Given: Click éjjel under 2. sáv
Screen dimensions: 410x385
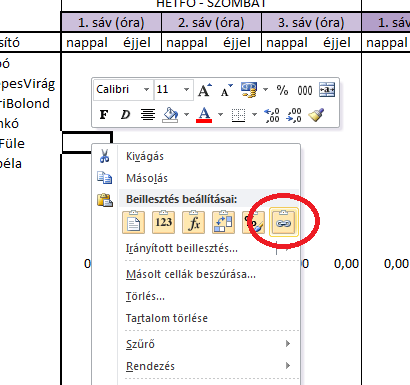Looking at the screenshot, I should (x=237, y=43).
